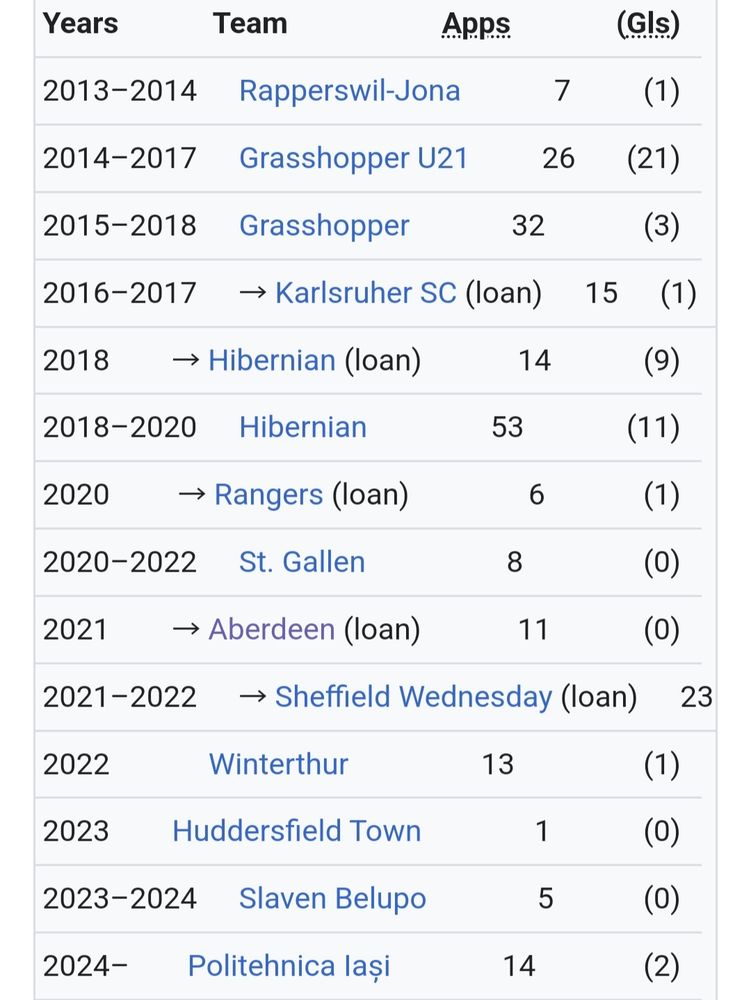This screenshot has width=751, height=1000.
Task: Click the 53 appearances cell for Hibernian
Action: [x=507, y=427]
